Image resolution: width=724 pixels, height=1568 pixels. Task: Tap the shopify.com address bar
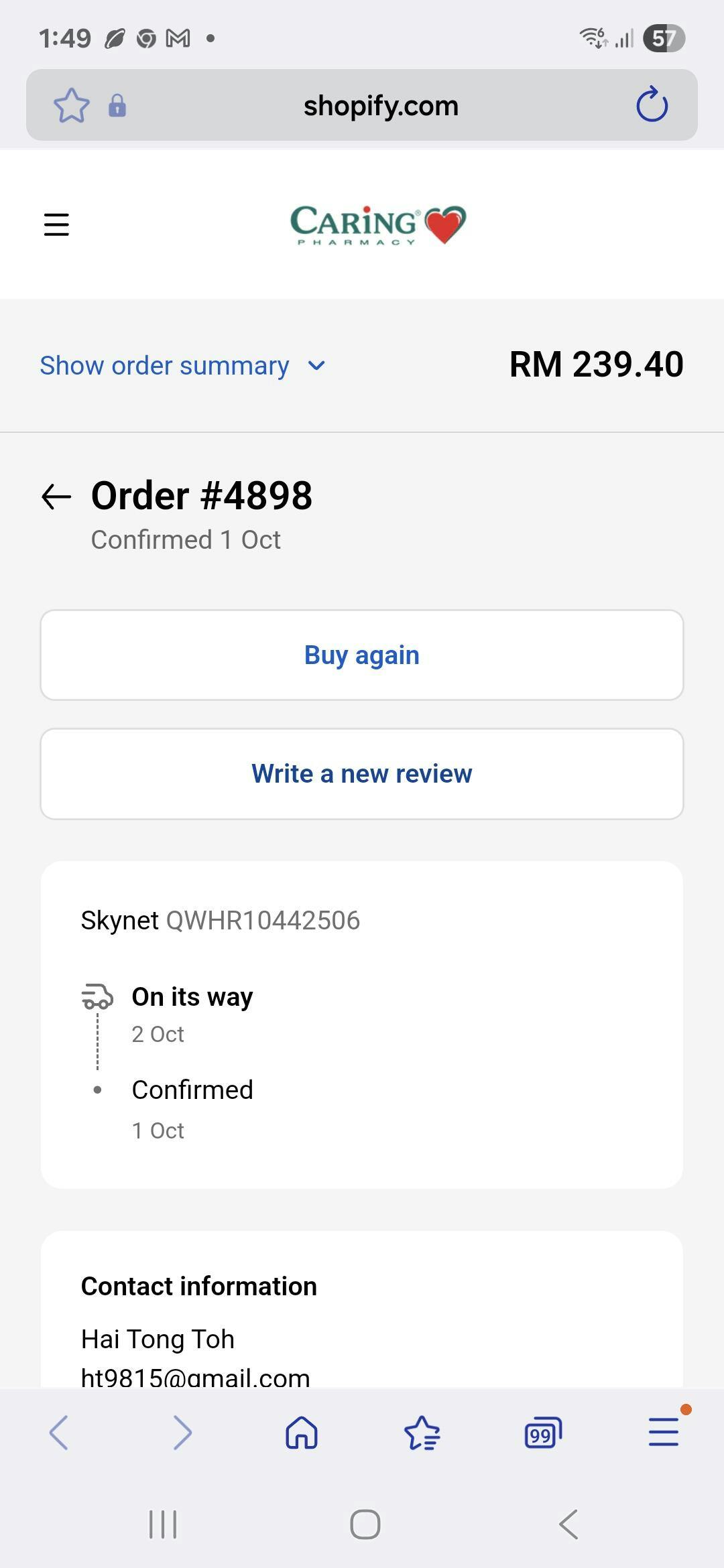(x=381, y=106)
